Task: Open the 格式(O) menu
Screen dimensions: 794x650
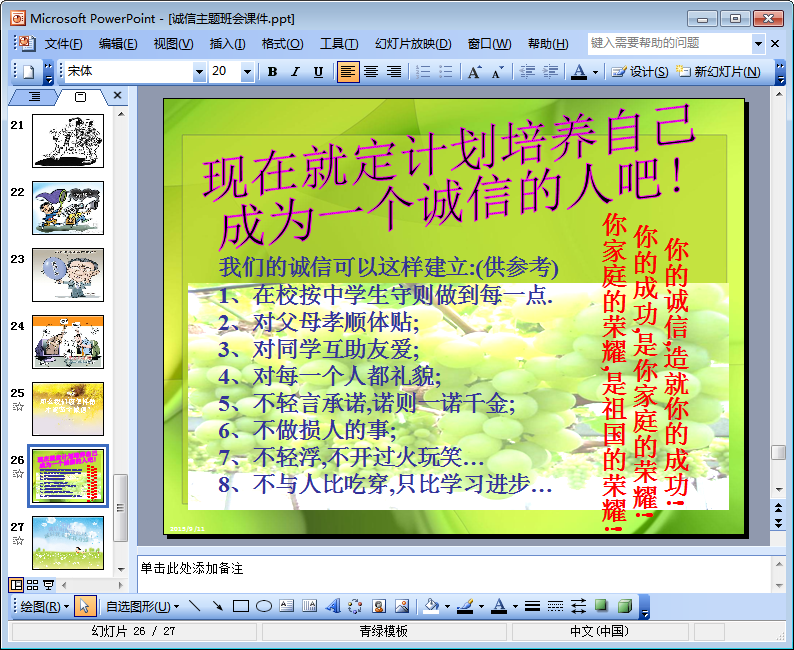Action: pyautogui.click(x=282, y=44)
